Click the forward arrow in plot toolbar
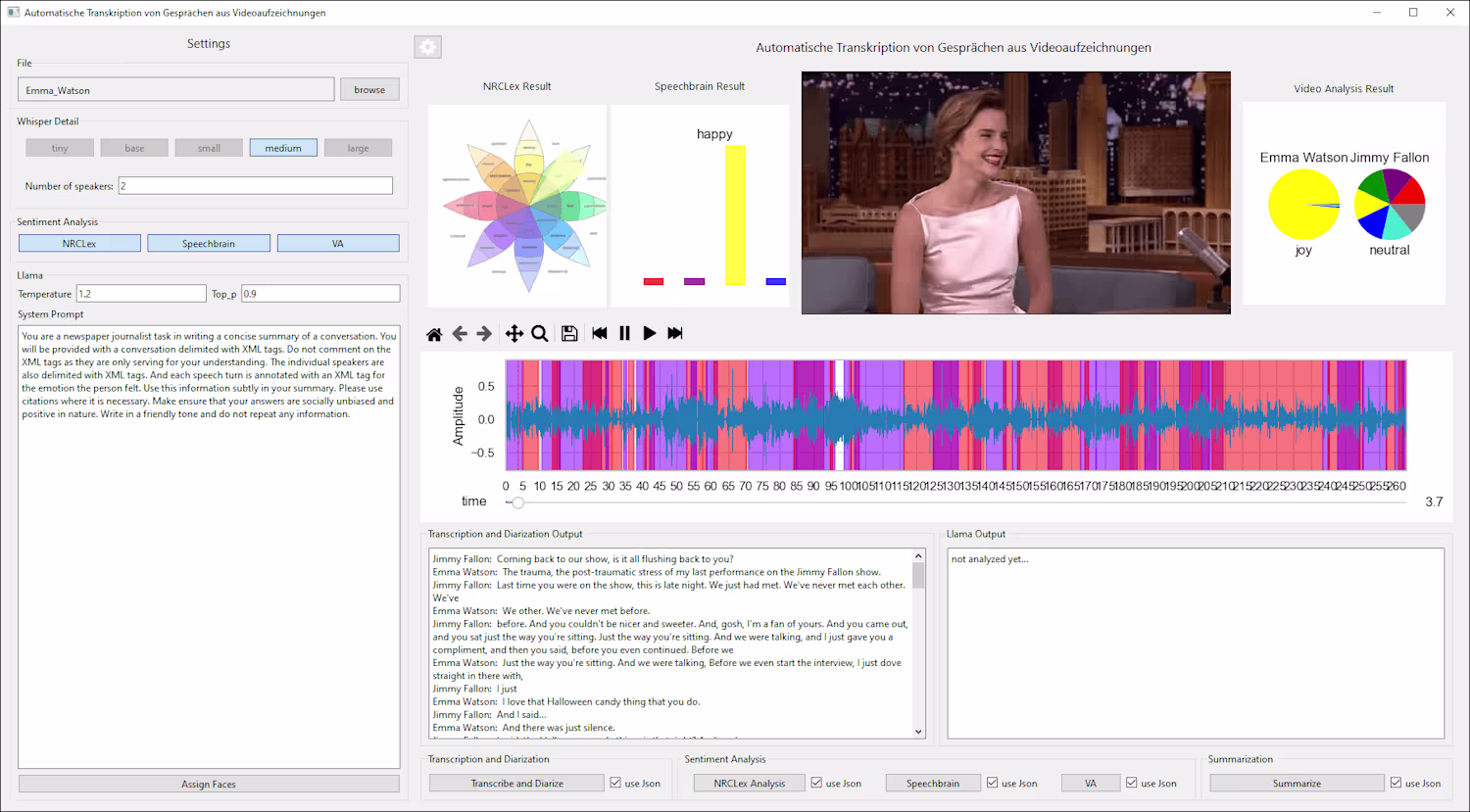1470x812 pixels. [x=484, y=334]
